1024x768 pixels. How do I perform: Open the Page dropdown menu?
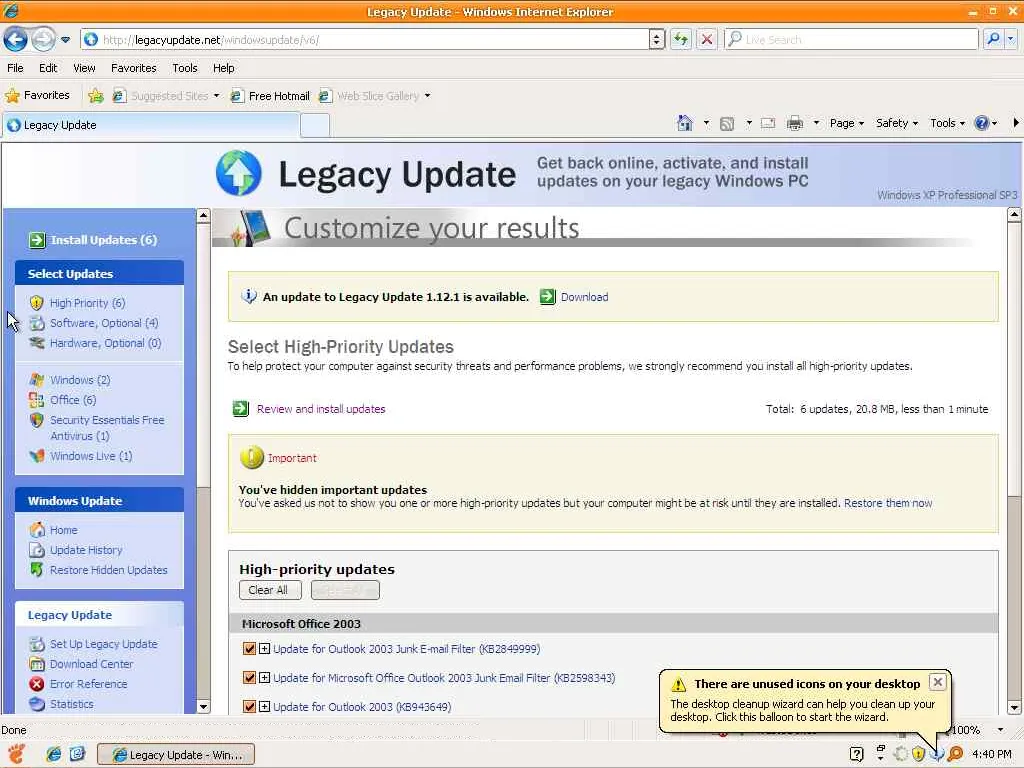(x=846, y=123)
